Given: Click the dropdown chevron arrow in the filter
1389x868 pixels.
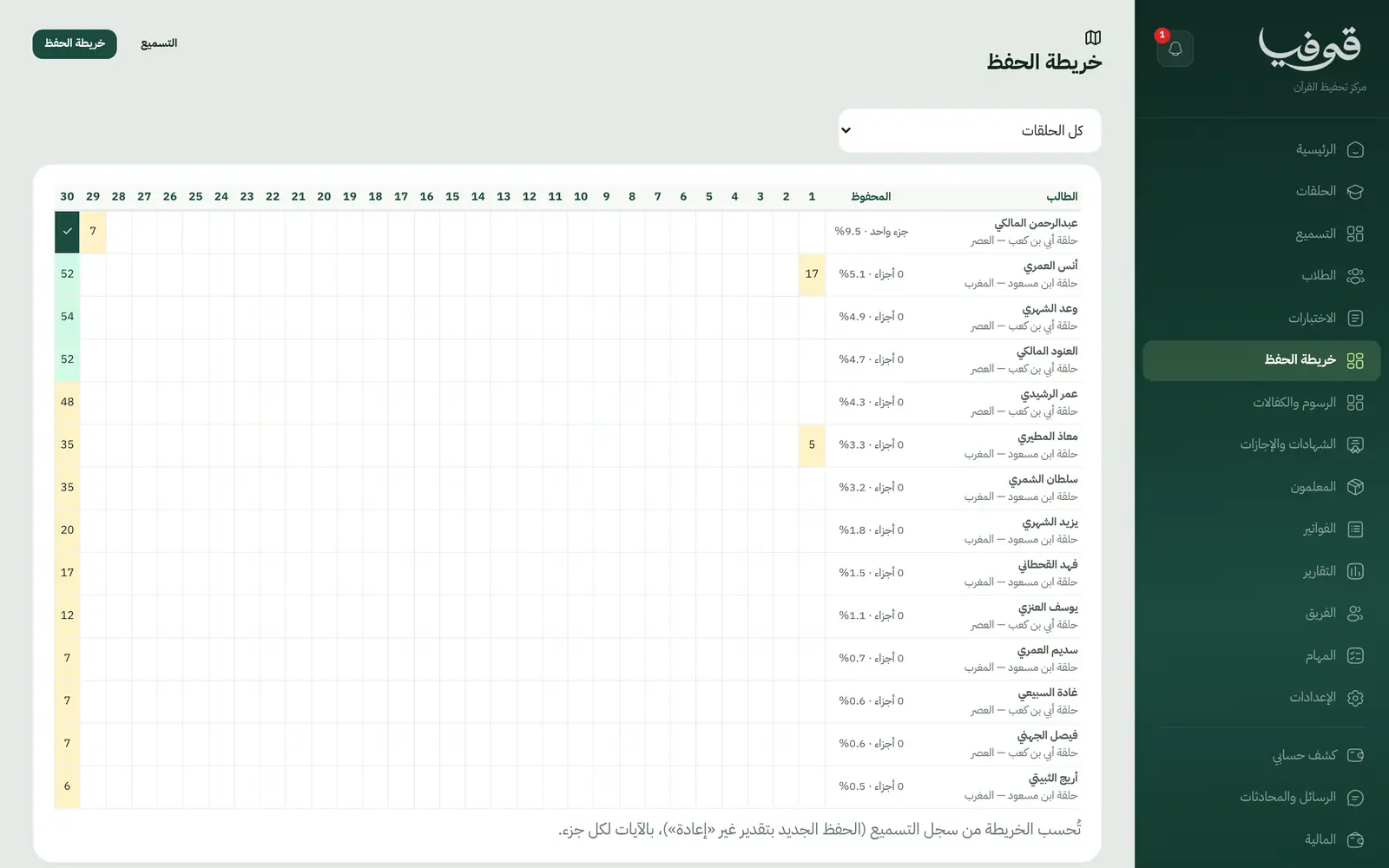Looking at the screenshot, I should coord(846,131).
